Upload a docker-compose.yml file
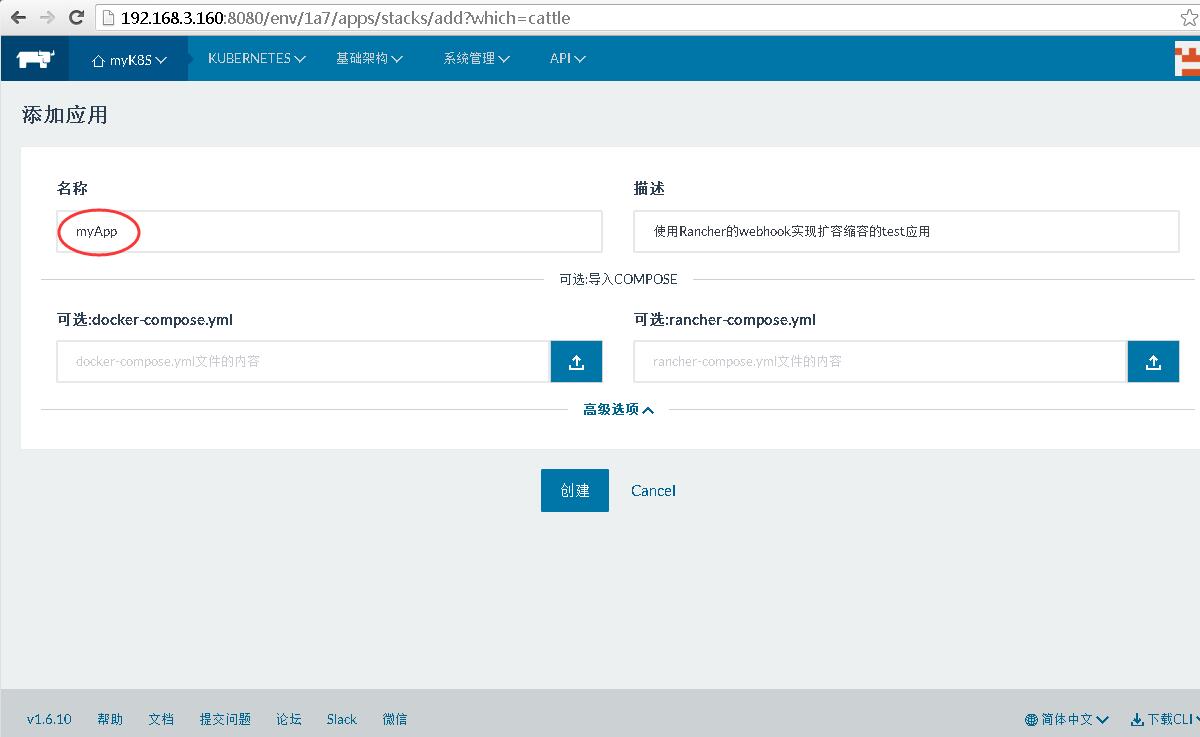The width and height of the screenshot is (1200, 737). coord(576,361)
